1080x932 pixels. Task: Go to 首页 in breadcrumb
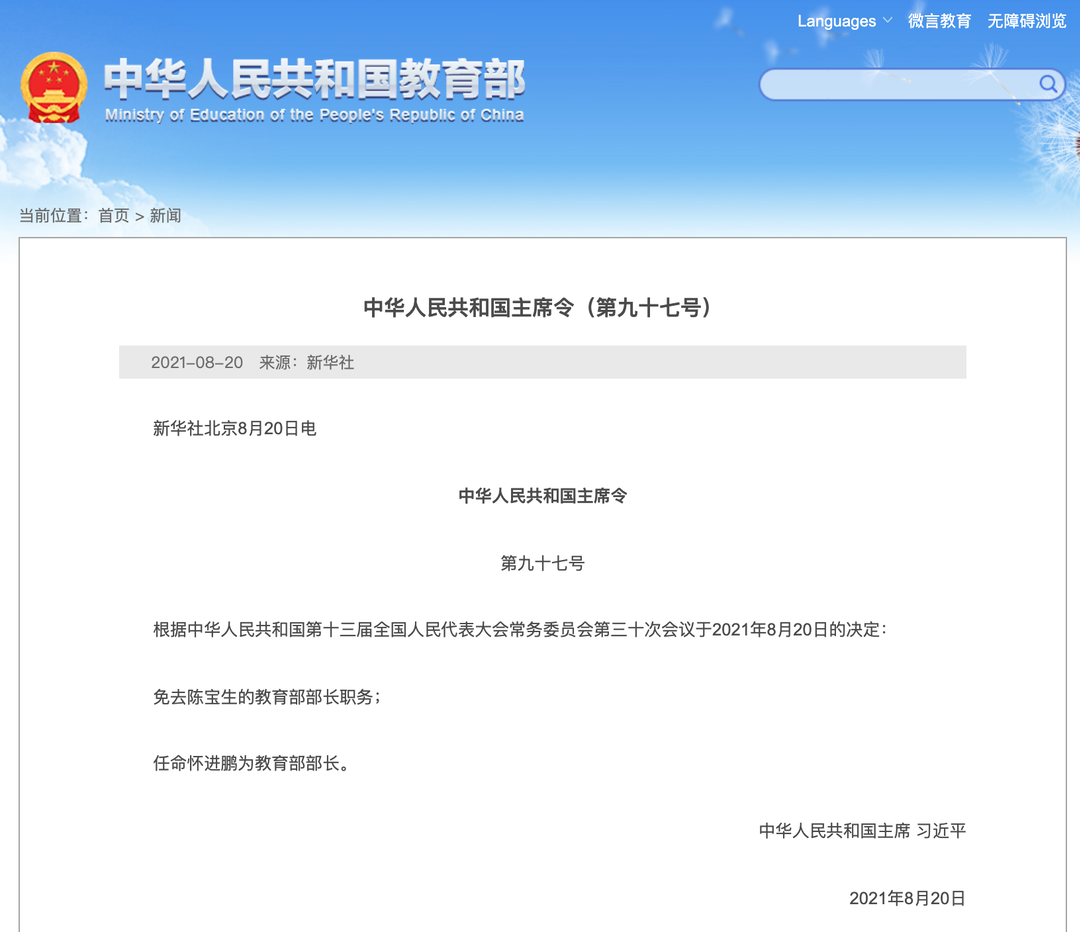(114, 216)
